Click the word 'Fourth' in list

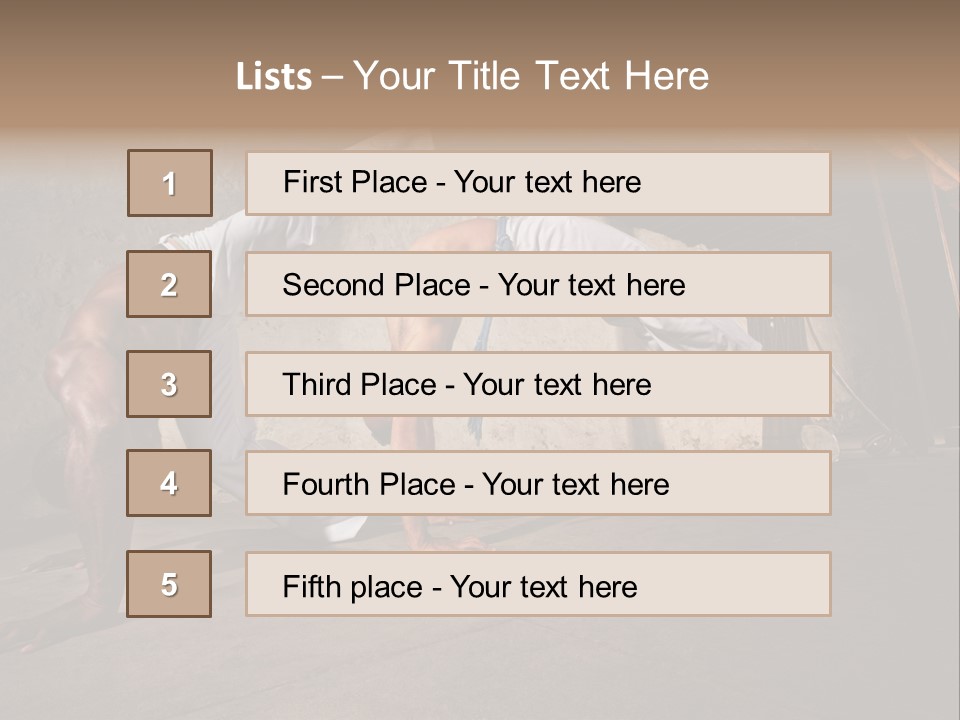326,485
